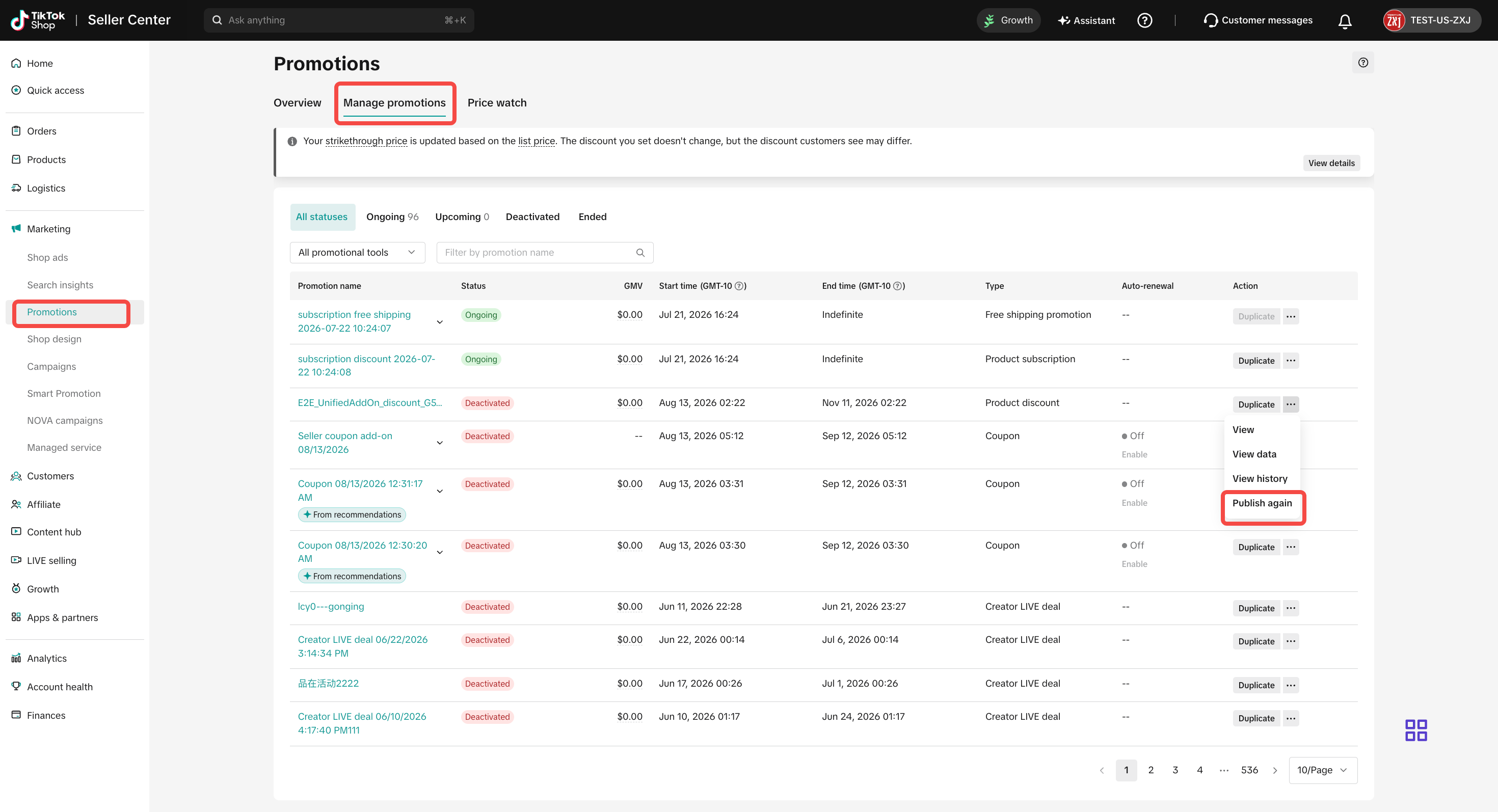Open more actions for lcy0---gonging row
This screenshot has width=1498, height=812.
tap(1291, 609)
